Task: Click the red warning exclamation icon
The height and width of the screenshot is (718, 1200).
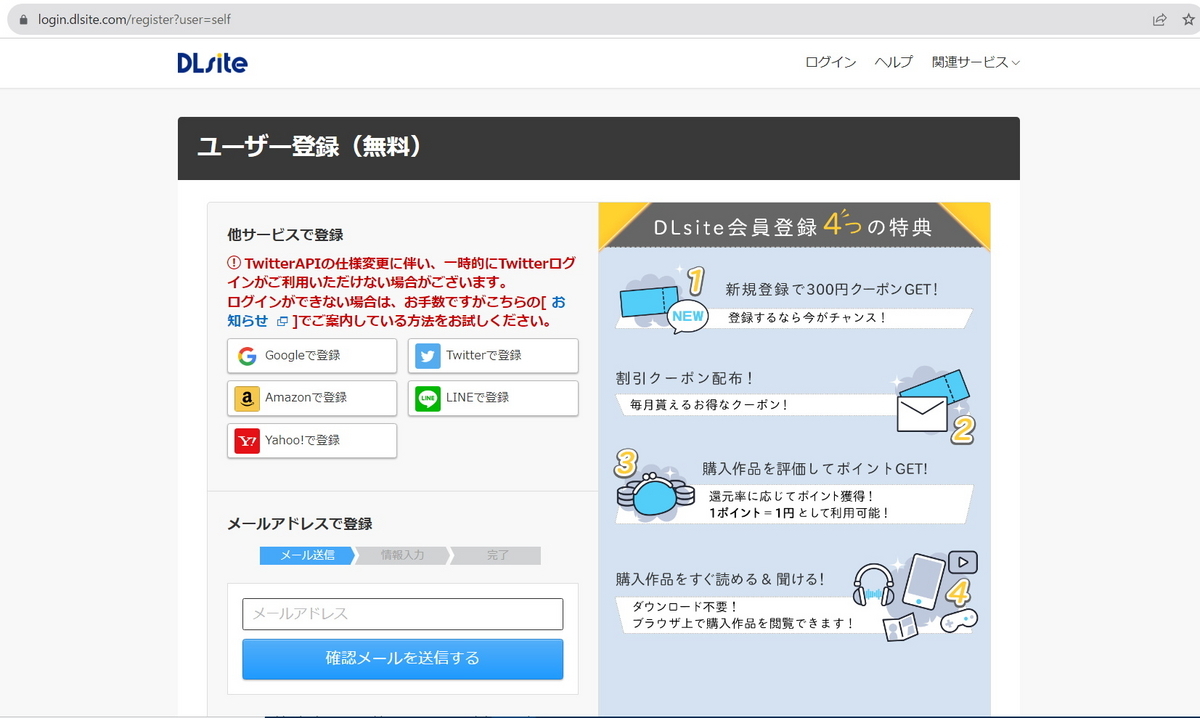Action: (x=234, y=263)
